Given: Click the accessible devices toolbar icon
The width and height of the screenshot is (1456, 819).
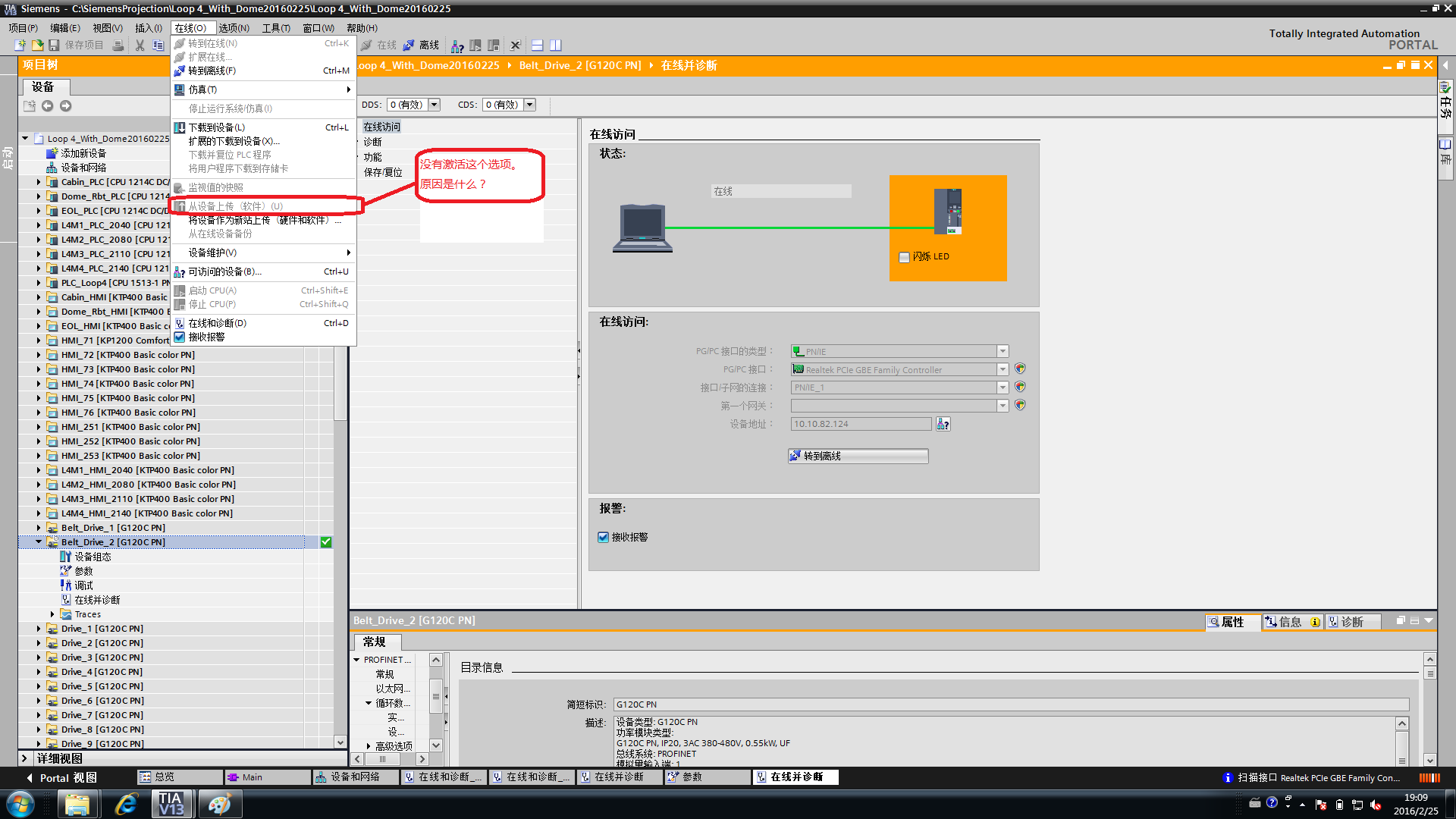Looking at the screenshot, I should point(457,45).
